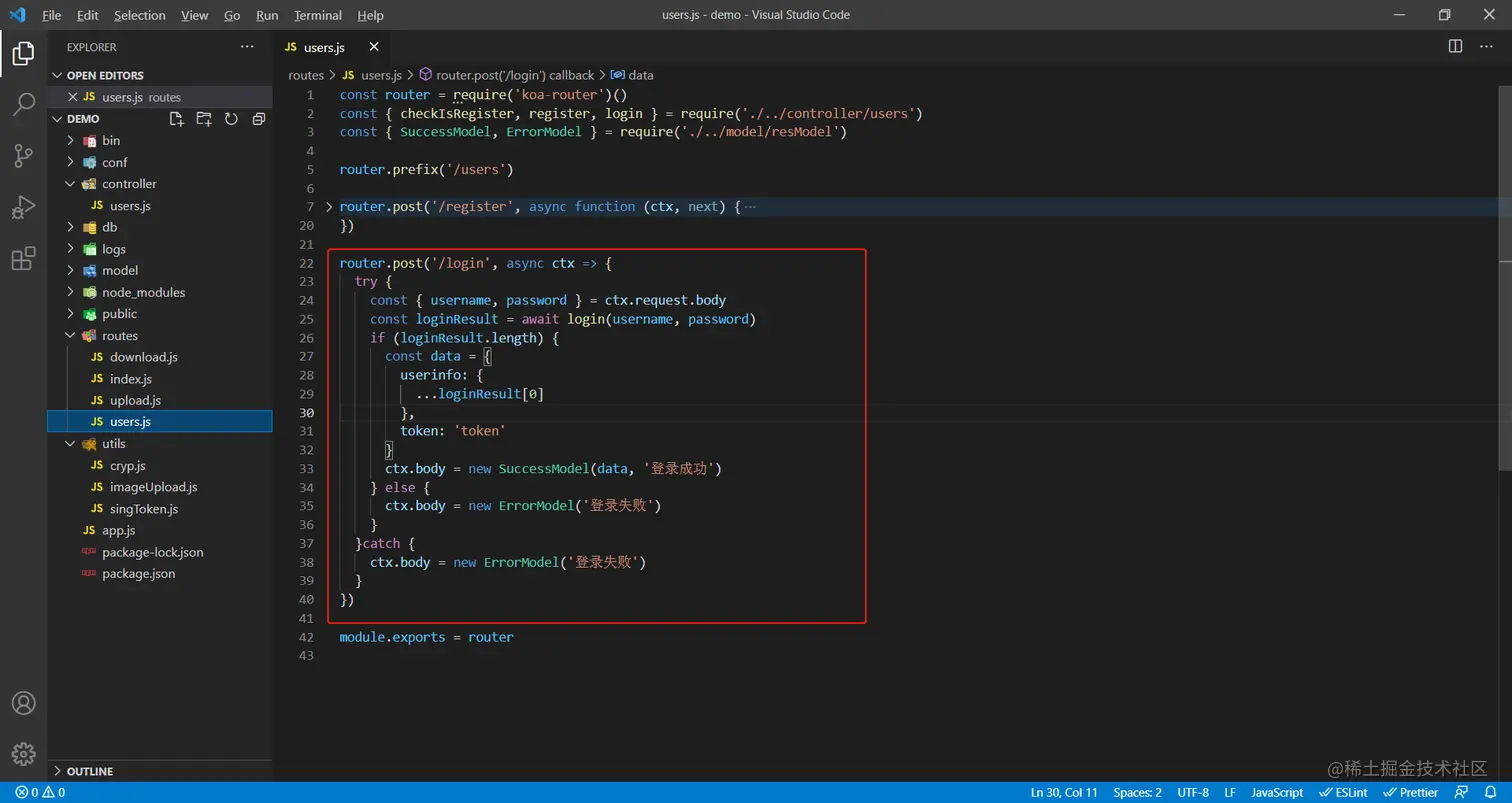The width and height of the screenshot is (1512, 803).
Task: Expand the model folder
Action: coord(70,271)
